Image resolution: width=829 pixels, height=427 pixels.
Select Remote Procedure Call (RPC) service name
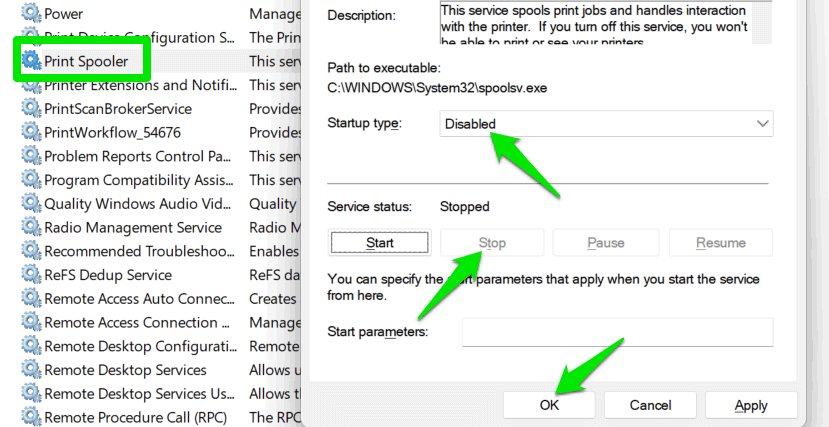(x=135, y=417)
